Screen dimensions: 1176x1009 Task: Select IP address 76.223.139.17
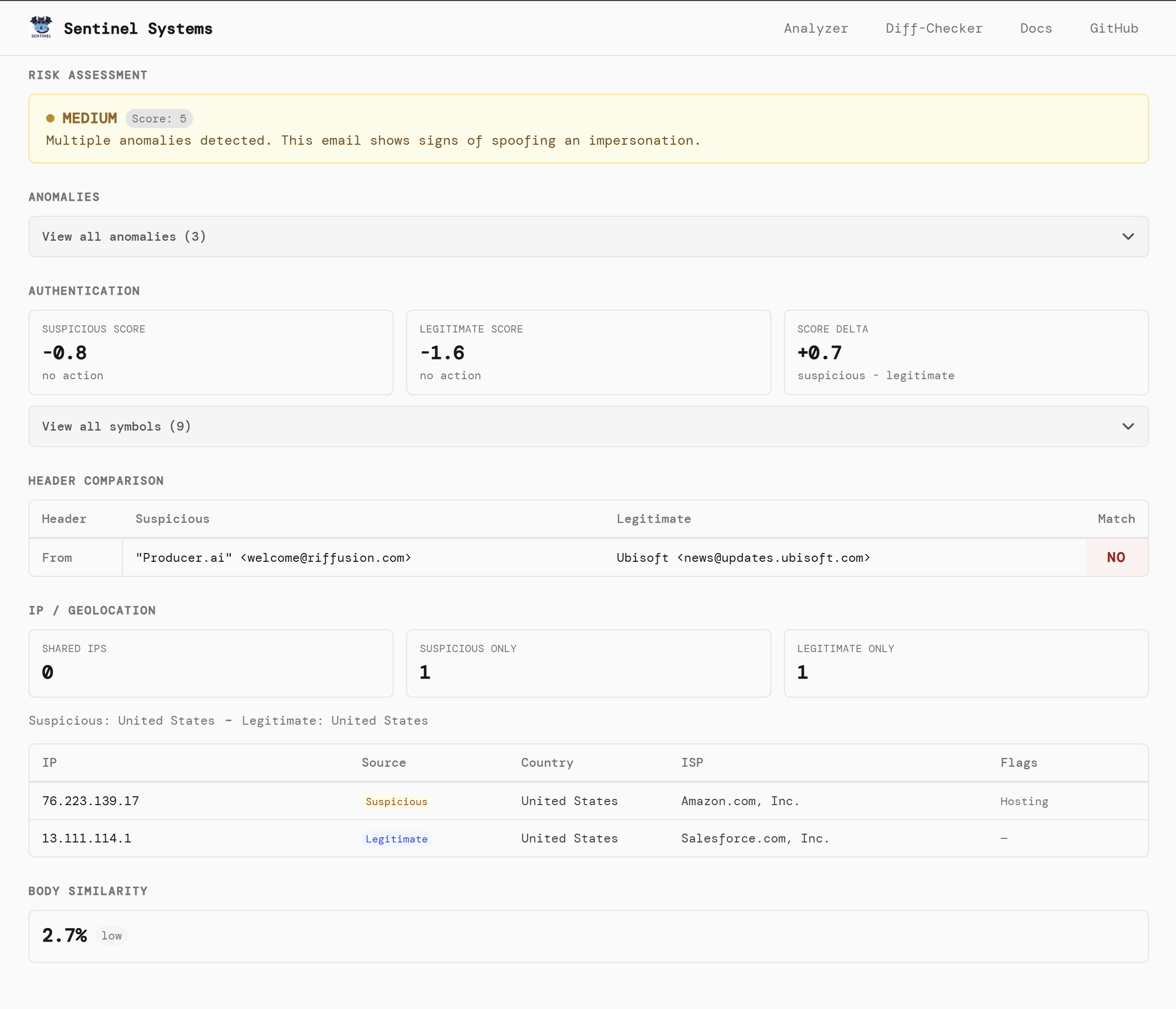[90, 801]
